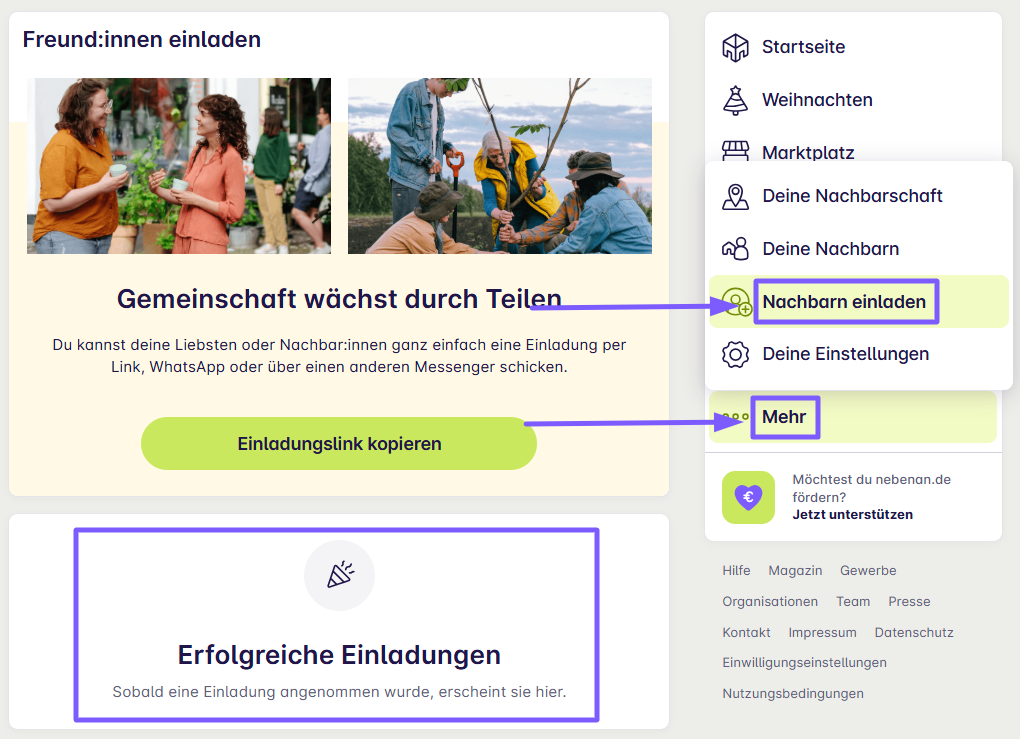The width and height of the screenshot is (1020, 739).
Task: Select Nachbarn einladen menu entry
Action: [859, 302]
